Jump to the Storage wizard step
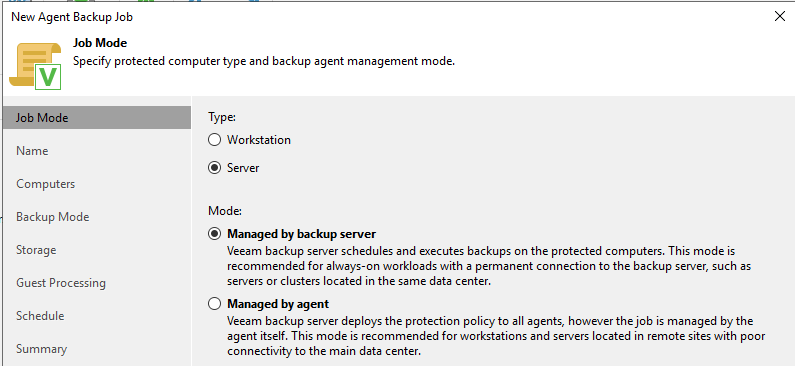 pyautogui.click(x=97, y=249)
